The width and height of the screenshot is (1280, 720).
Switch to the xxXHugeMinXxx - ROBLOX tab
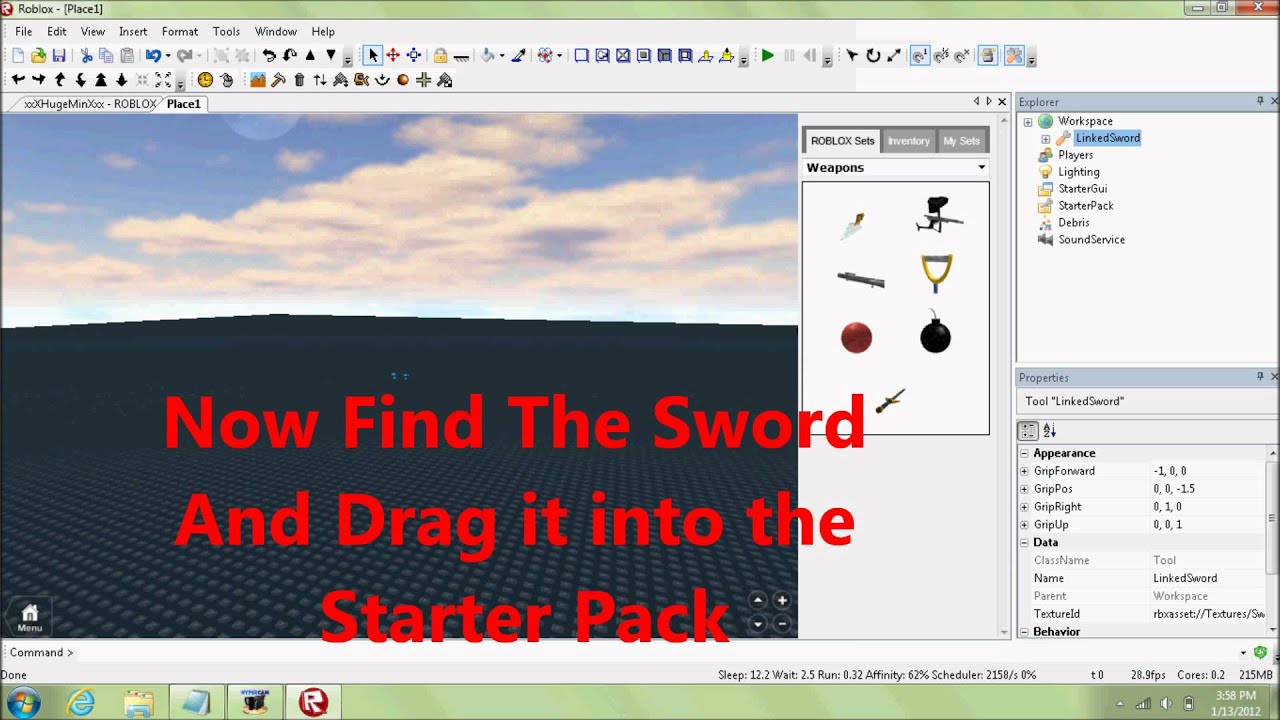coord(90,104)
